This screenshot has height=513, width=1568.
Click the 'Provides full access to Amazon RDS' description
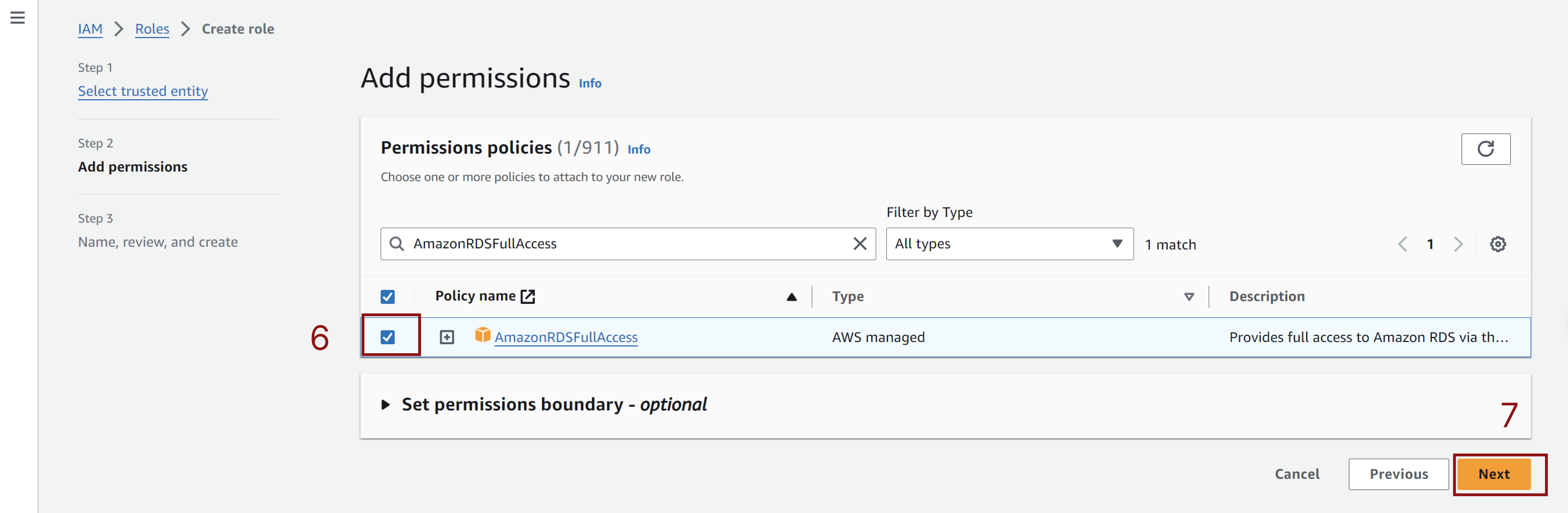coord(1368,337)
